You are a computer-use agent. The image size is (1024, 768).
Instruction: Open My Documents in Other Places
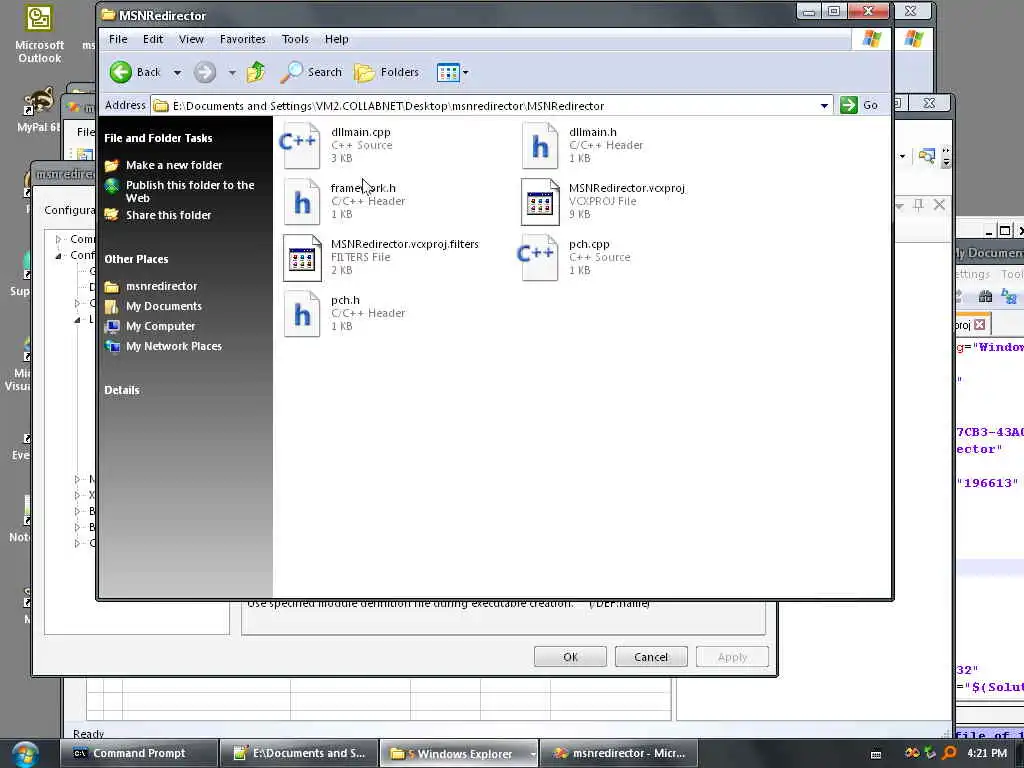(x=163, y=306)
